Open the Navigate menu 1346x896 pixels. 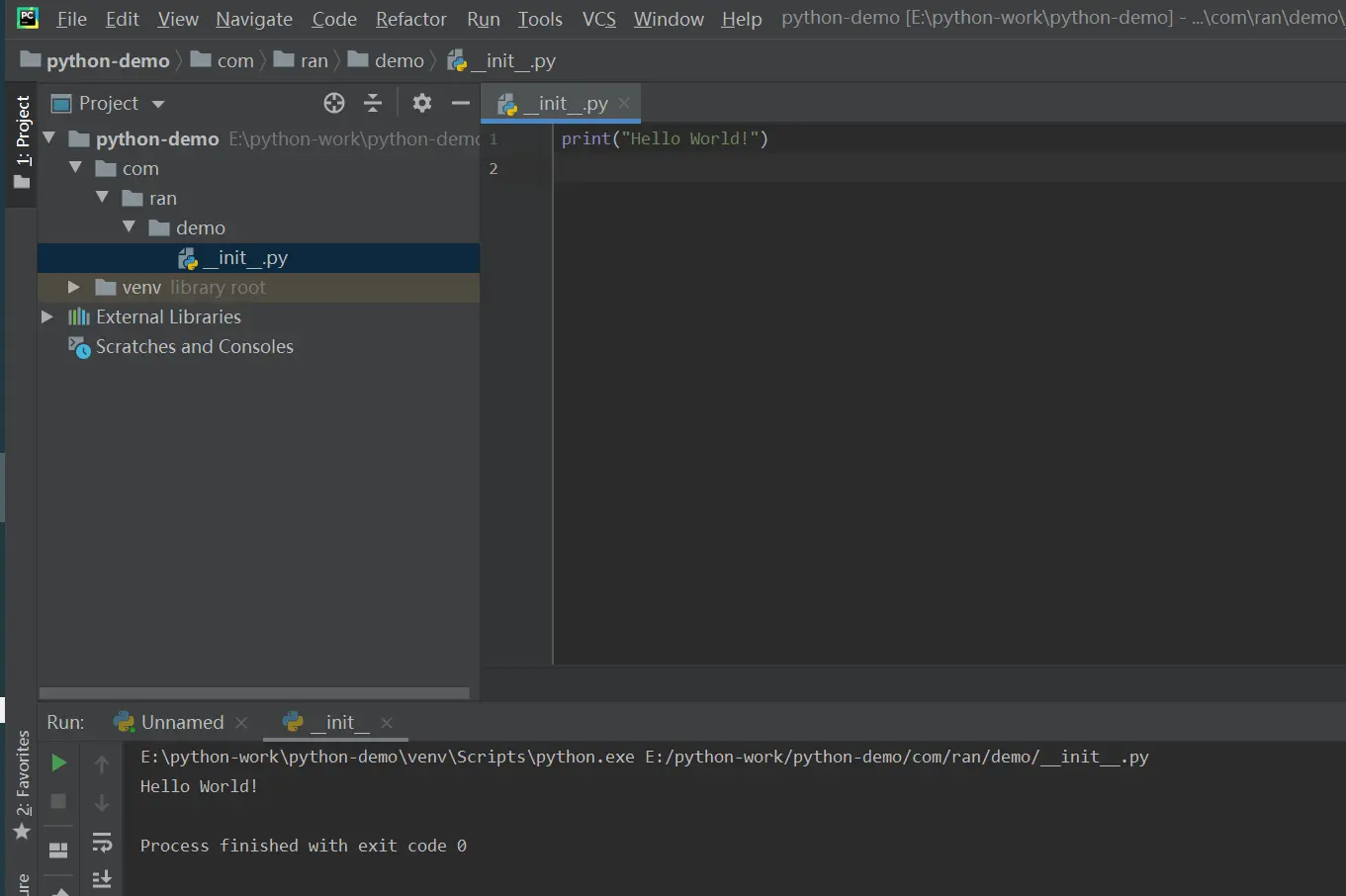click(x=254, y=19)
